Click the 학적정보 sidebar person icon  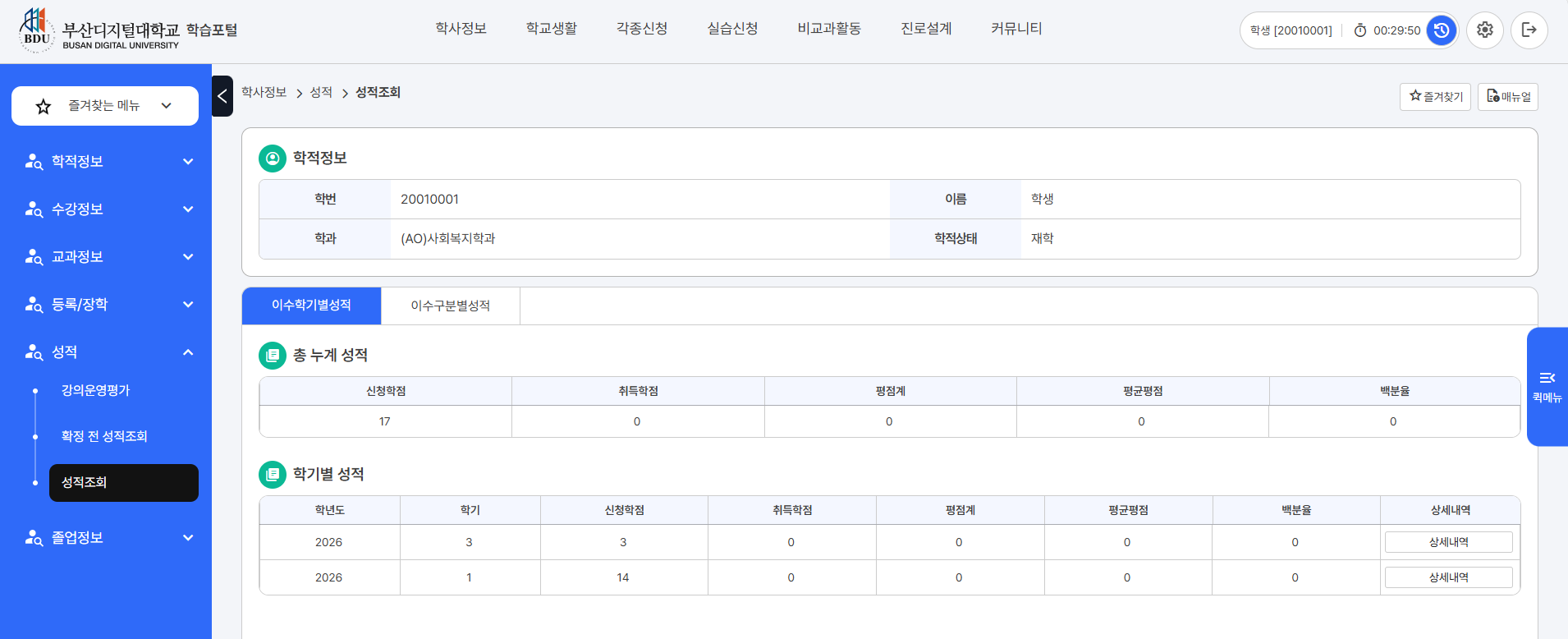pyautogui.click(x=34, y=162)
